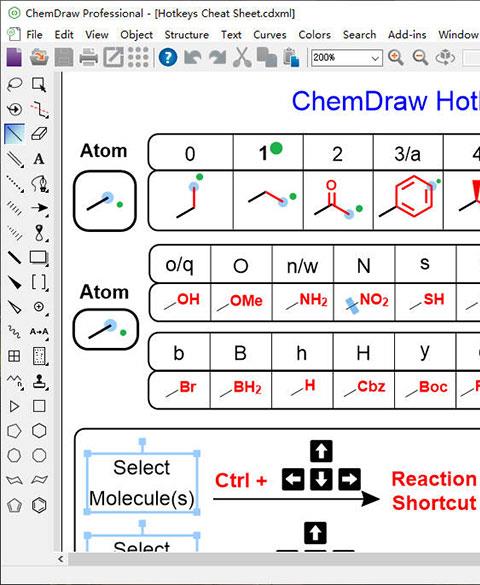Click the 'Ctrl +' red label
The image size is (480, 585).
pos(241,480)
